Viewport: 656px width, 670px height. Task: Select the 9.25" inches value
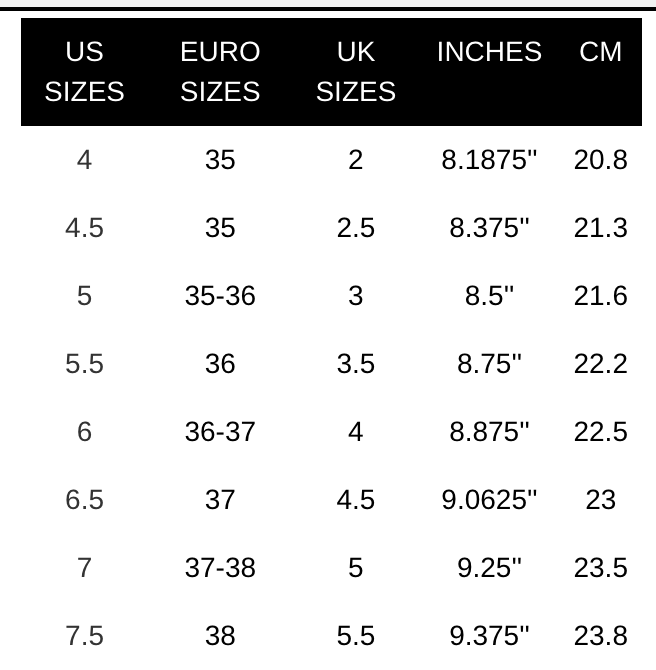[489, 568]
